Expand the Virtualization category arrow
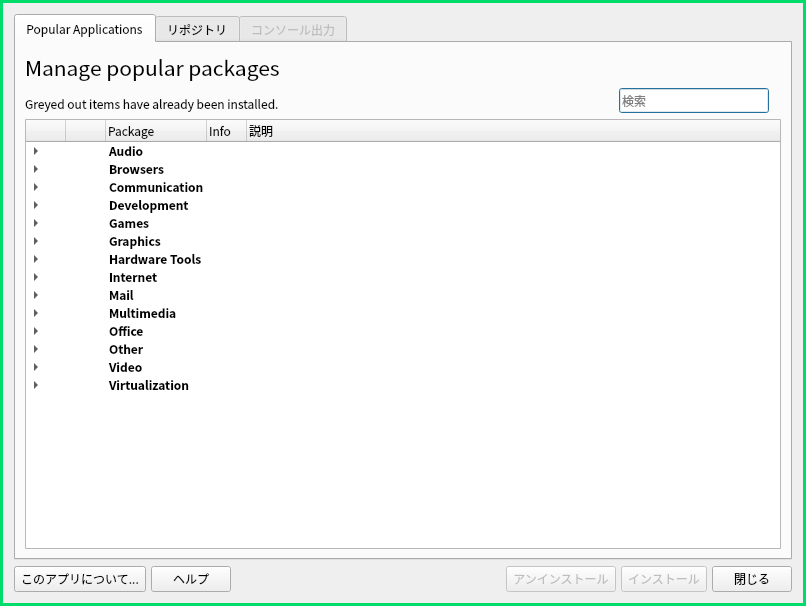The image size is (806, 606). (35, 385)
